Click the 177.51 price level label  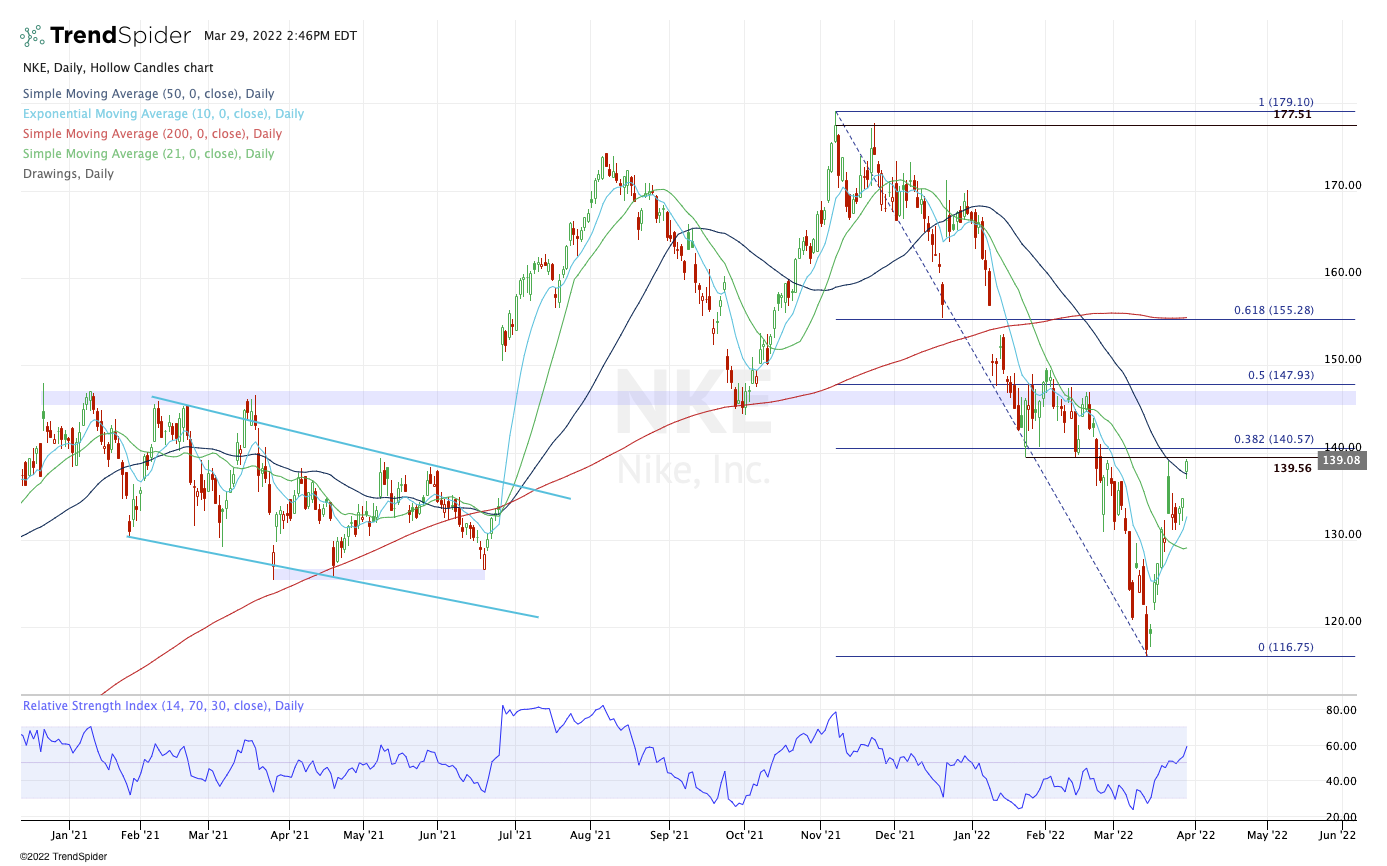[x=1293, y=115]
